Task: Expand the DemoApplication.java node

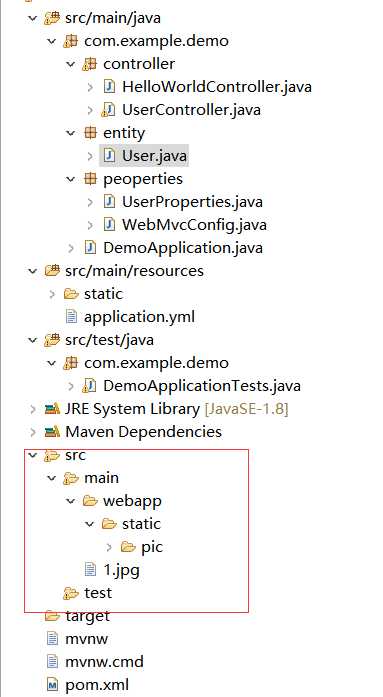Action: (71, 248)
